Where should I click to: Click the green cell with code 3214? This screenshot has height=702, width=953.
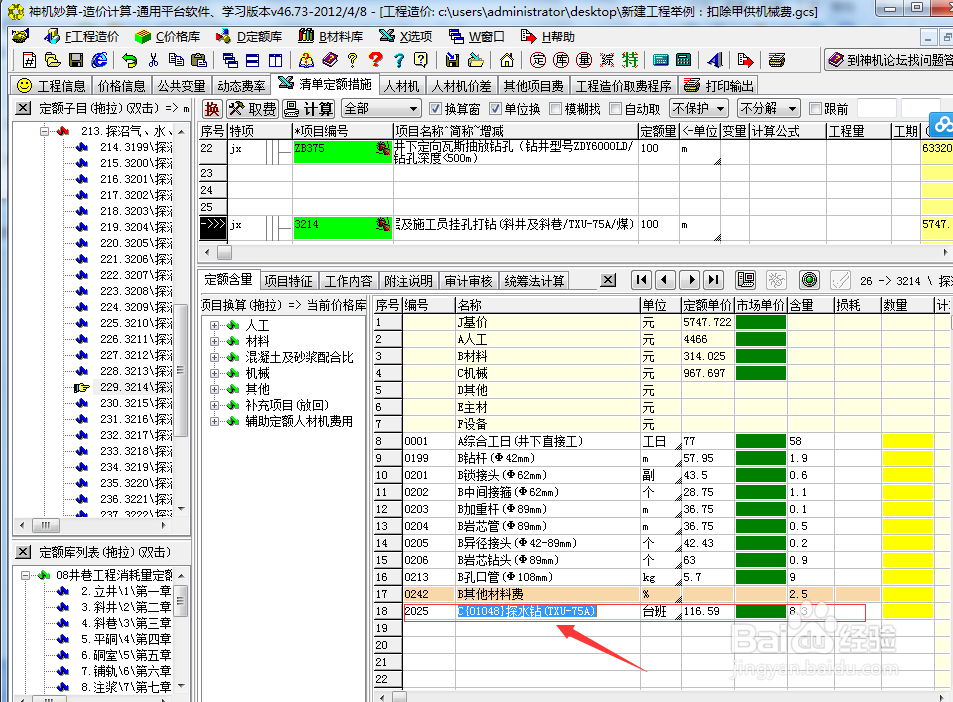342,227
